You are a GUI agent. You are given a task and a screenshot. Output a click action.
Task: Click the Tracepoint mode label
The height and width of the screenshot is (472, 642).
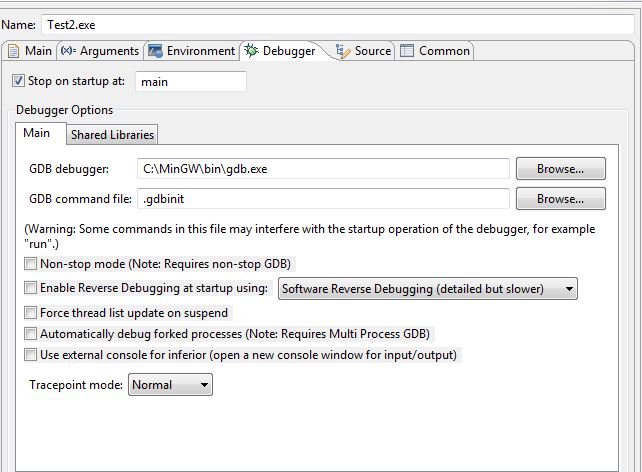click(76, 385)
